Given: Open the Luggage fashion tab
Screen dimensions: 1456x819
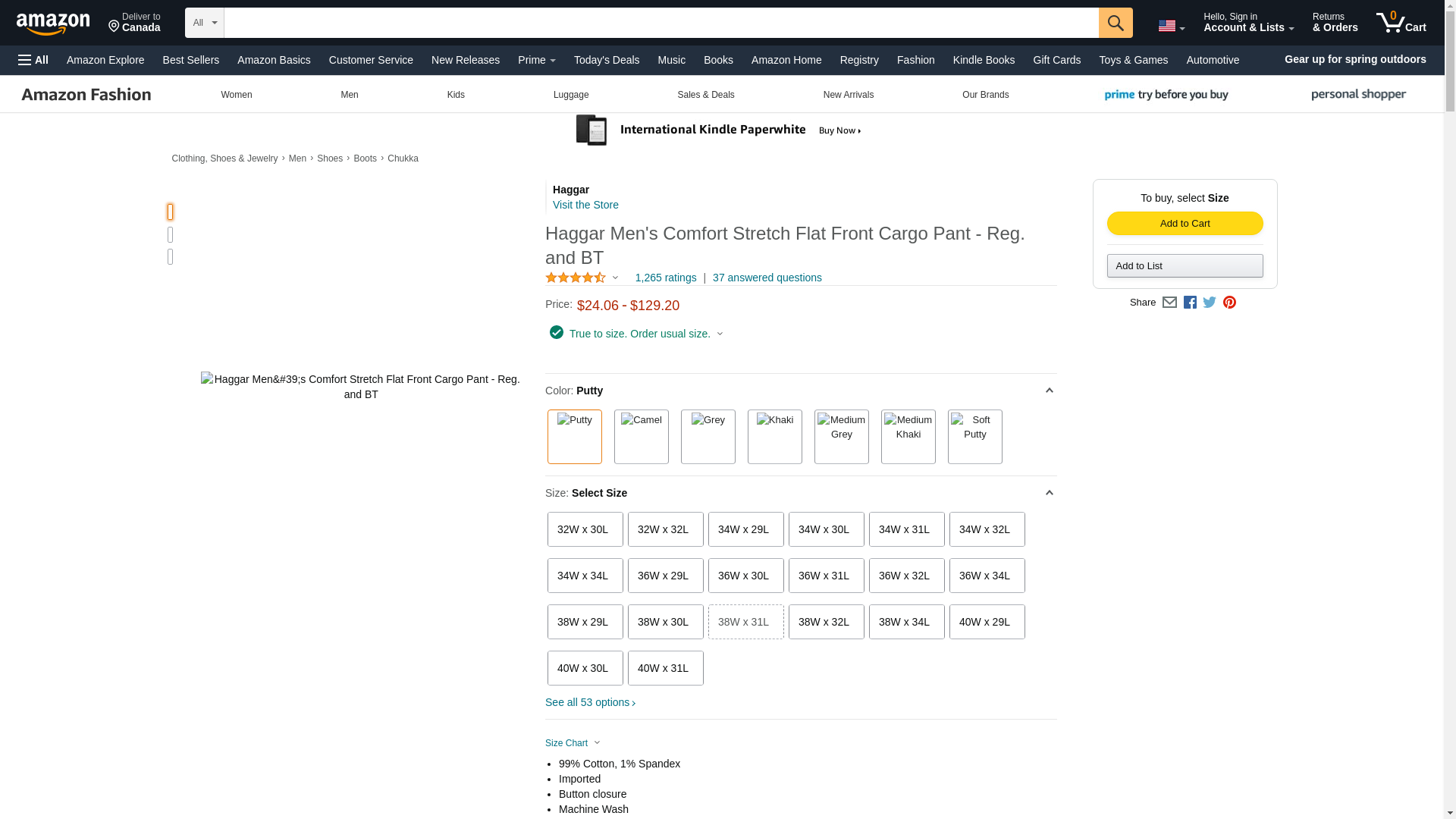Looking at the screenshot, I should [x=571, y=95].
